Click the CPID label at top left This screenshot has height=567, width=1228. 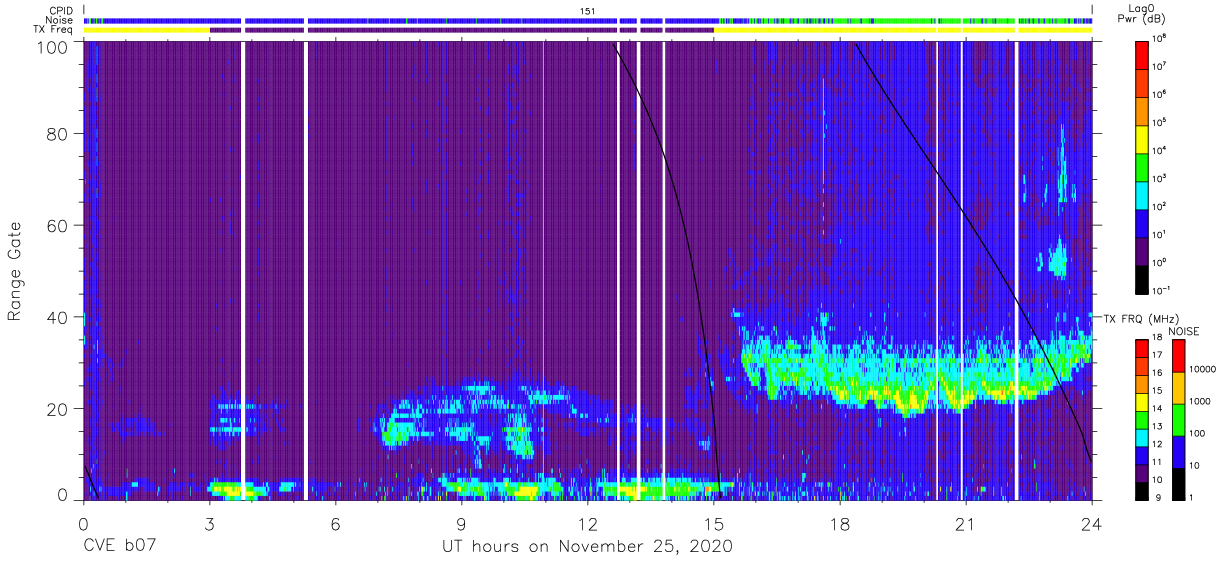[62, 10]
